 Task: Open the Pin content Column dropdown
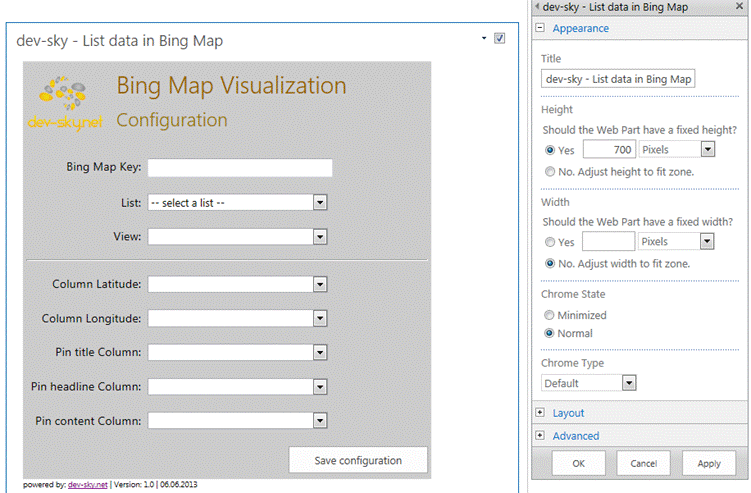click(x=237, y=421)
